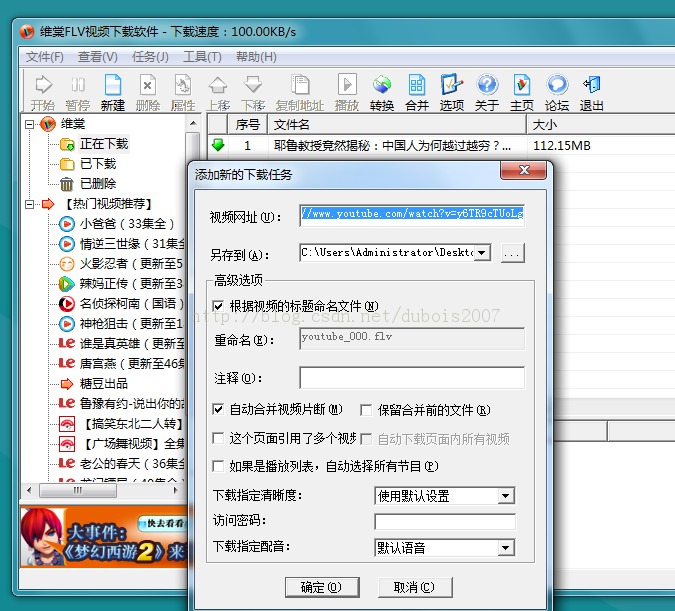Screen dimensions: 675x611
Task: Open Options (选项) from the toolbar
Action: click(452, 92)
